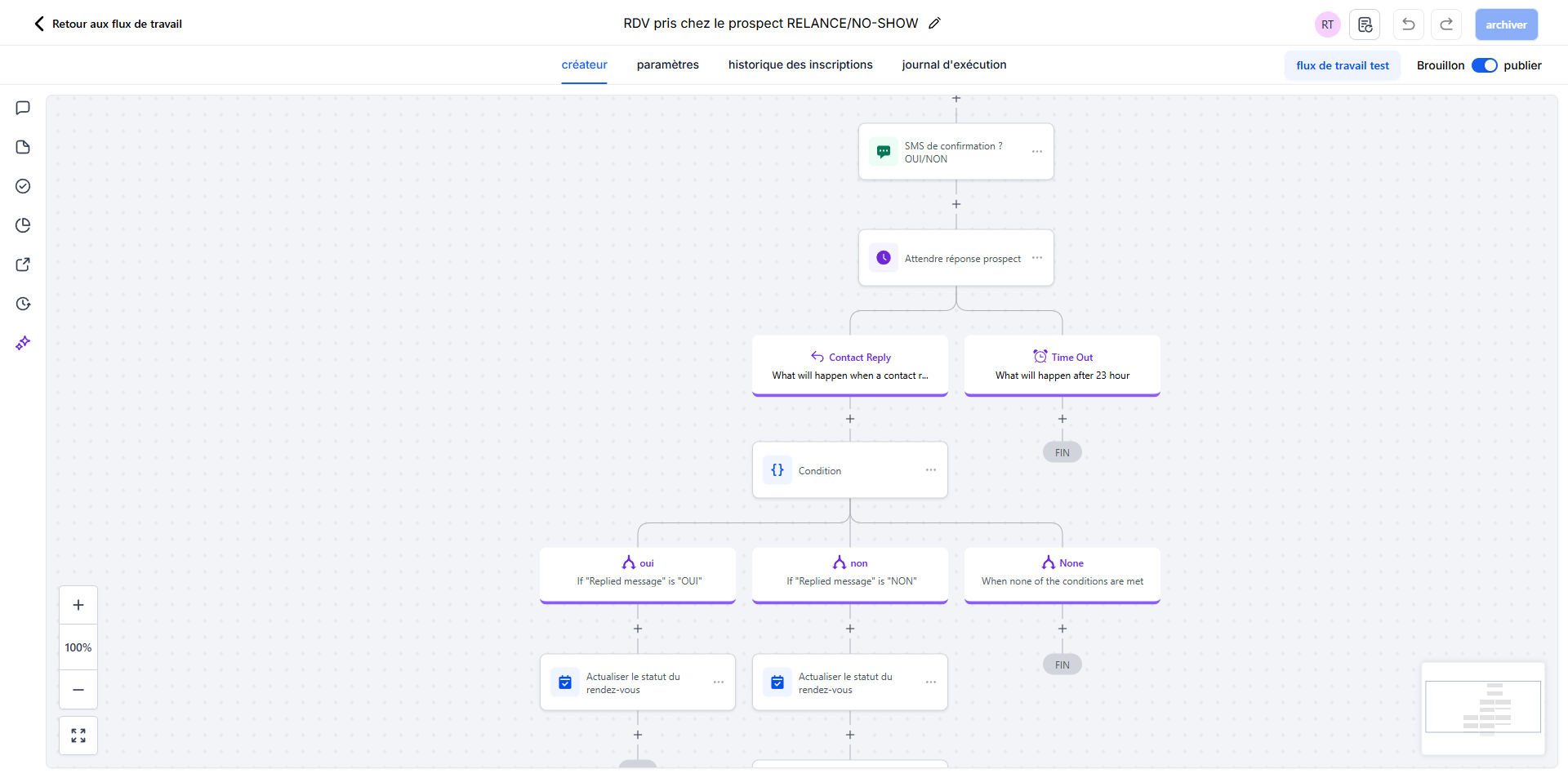Open options menu on SMS de confirmation node

click(x=1037, y=152)
